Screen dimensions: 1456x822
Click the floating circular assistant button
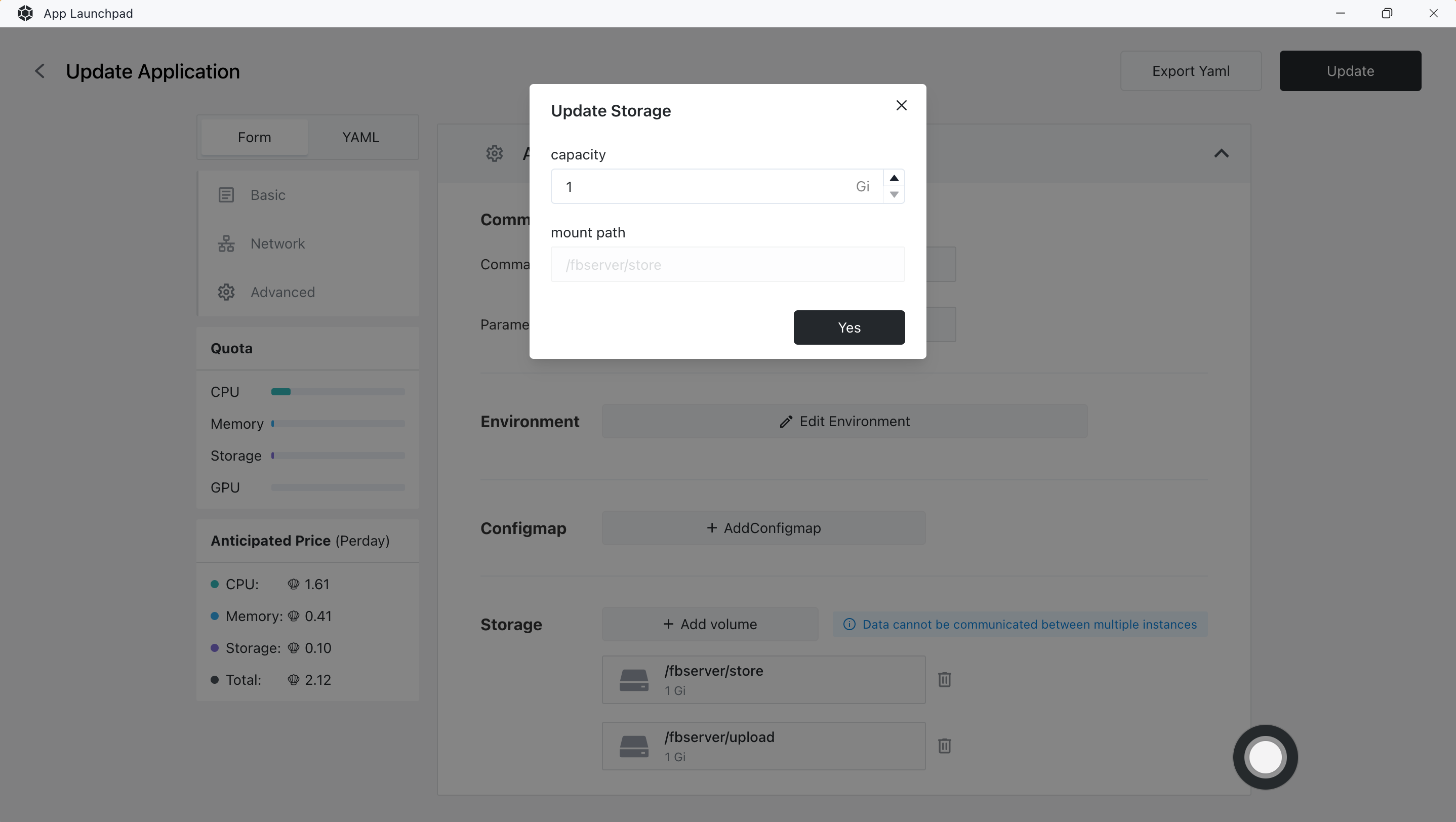(x=1265, y=757)
